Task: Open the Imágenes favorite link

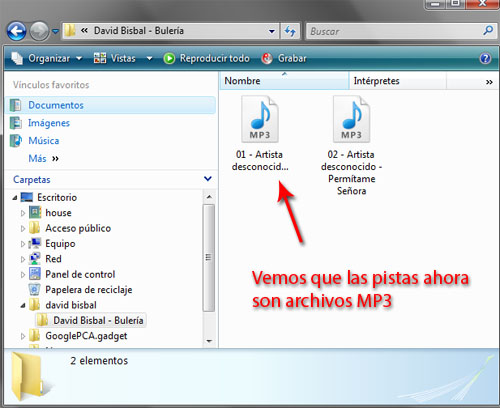Action: pos(49,123)
